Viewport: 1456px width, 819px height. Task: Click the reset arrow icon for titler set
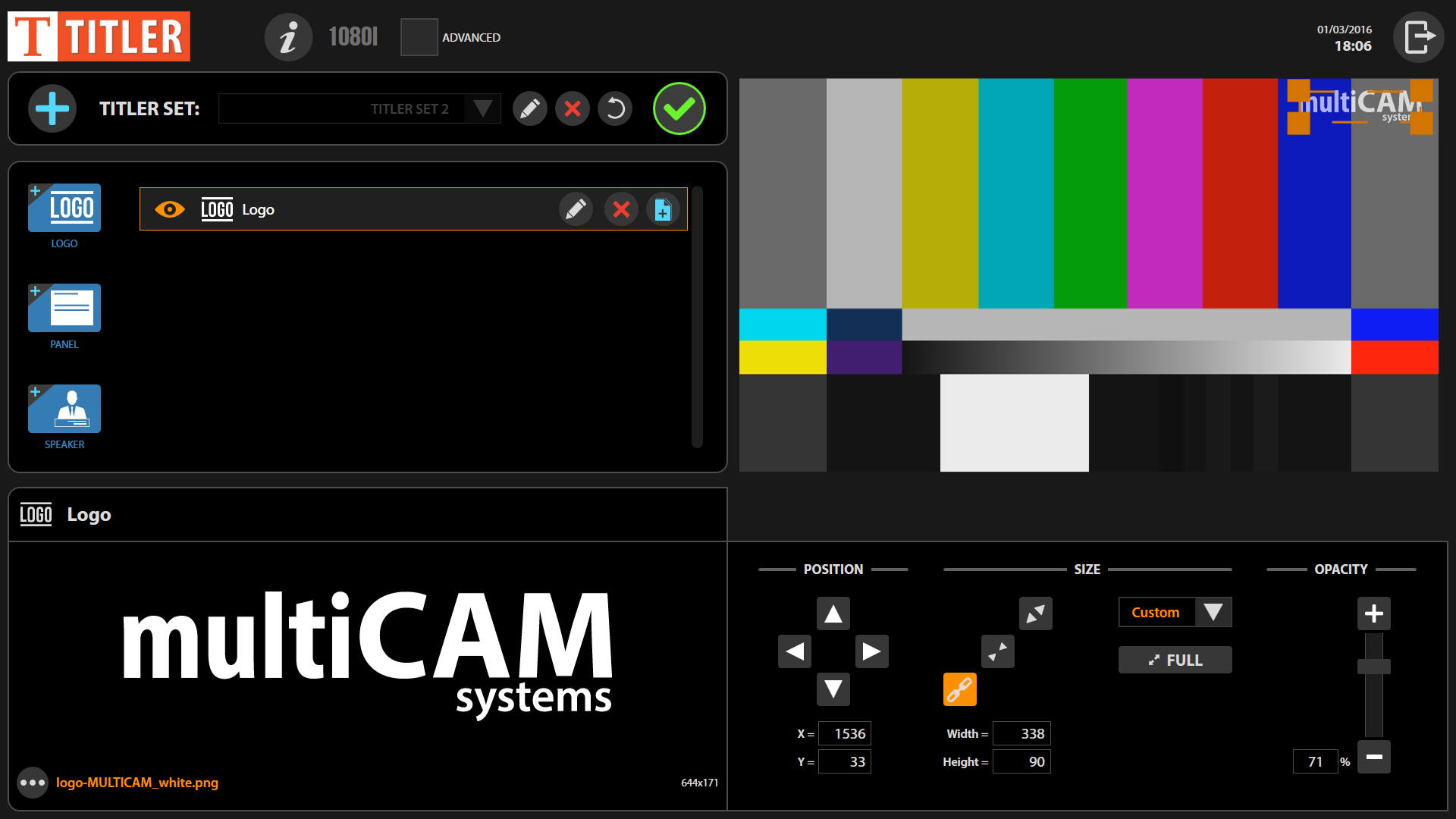pyautogui.click(x=615, y=108)
